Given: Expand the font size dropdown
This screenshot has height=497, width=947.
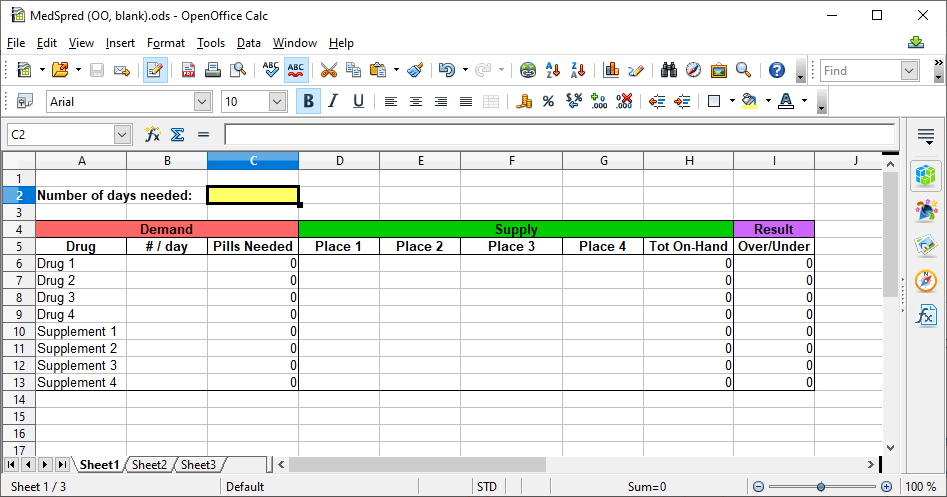Looking at the screenshot, I should click(x=278, y=101).
